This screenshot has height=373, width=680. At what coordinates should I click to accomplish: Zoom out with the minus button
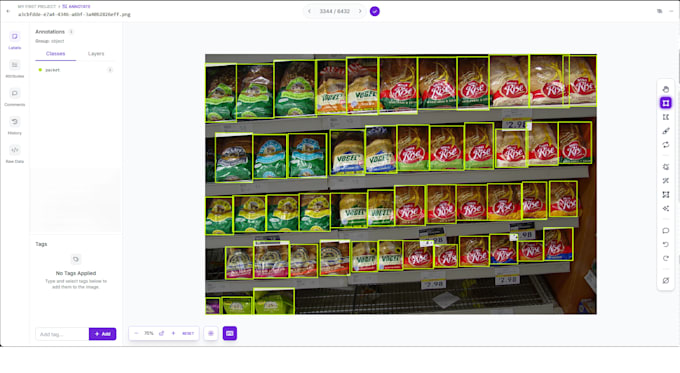136,333
